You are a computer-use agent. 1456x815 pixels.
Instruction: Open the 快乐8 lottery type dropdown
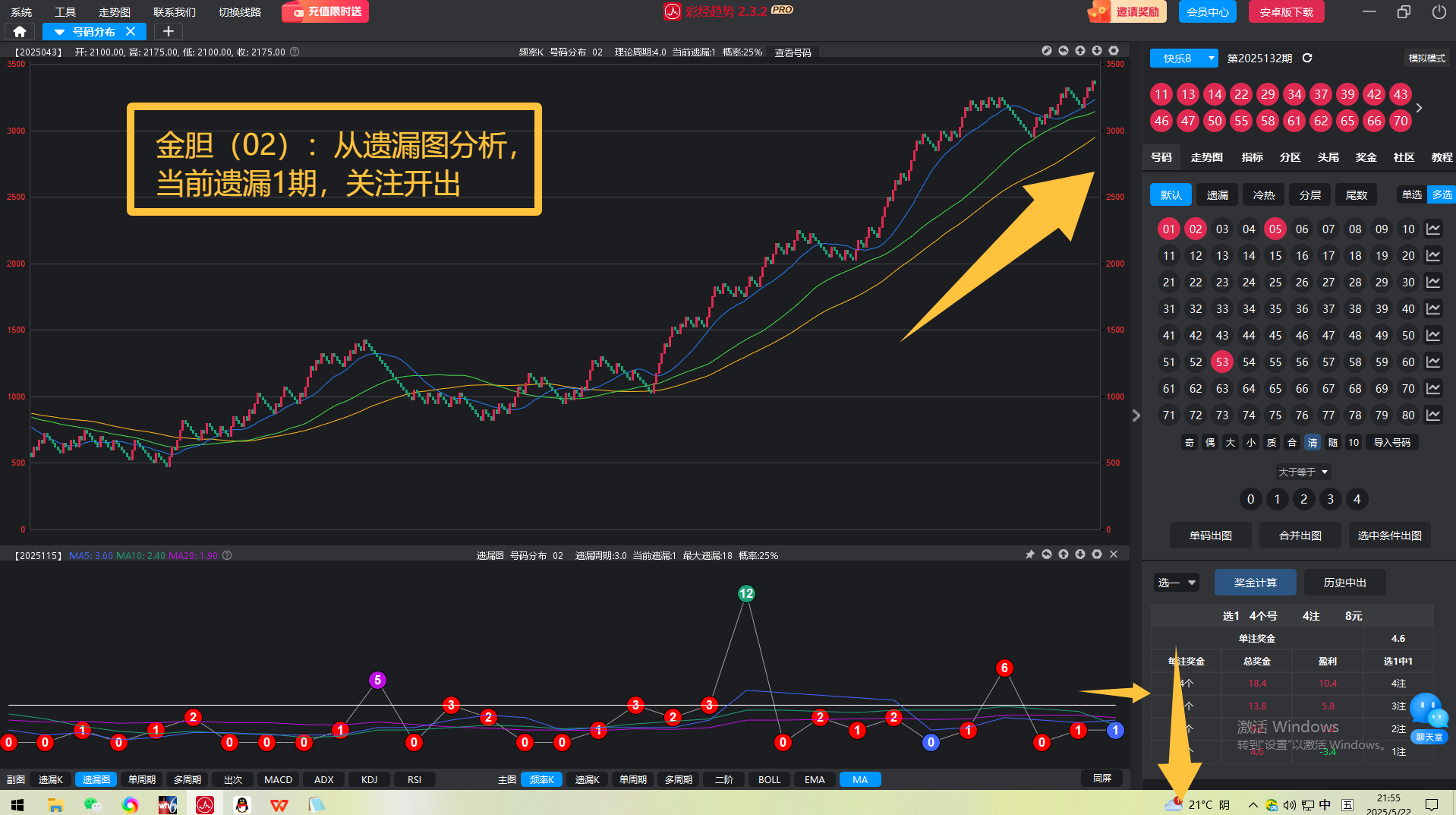1183,58
